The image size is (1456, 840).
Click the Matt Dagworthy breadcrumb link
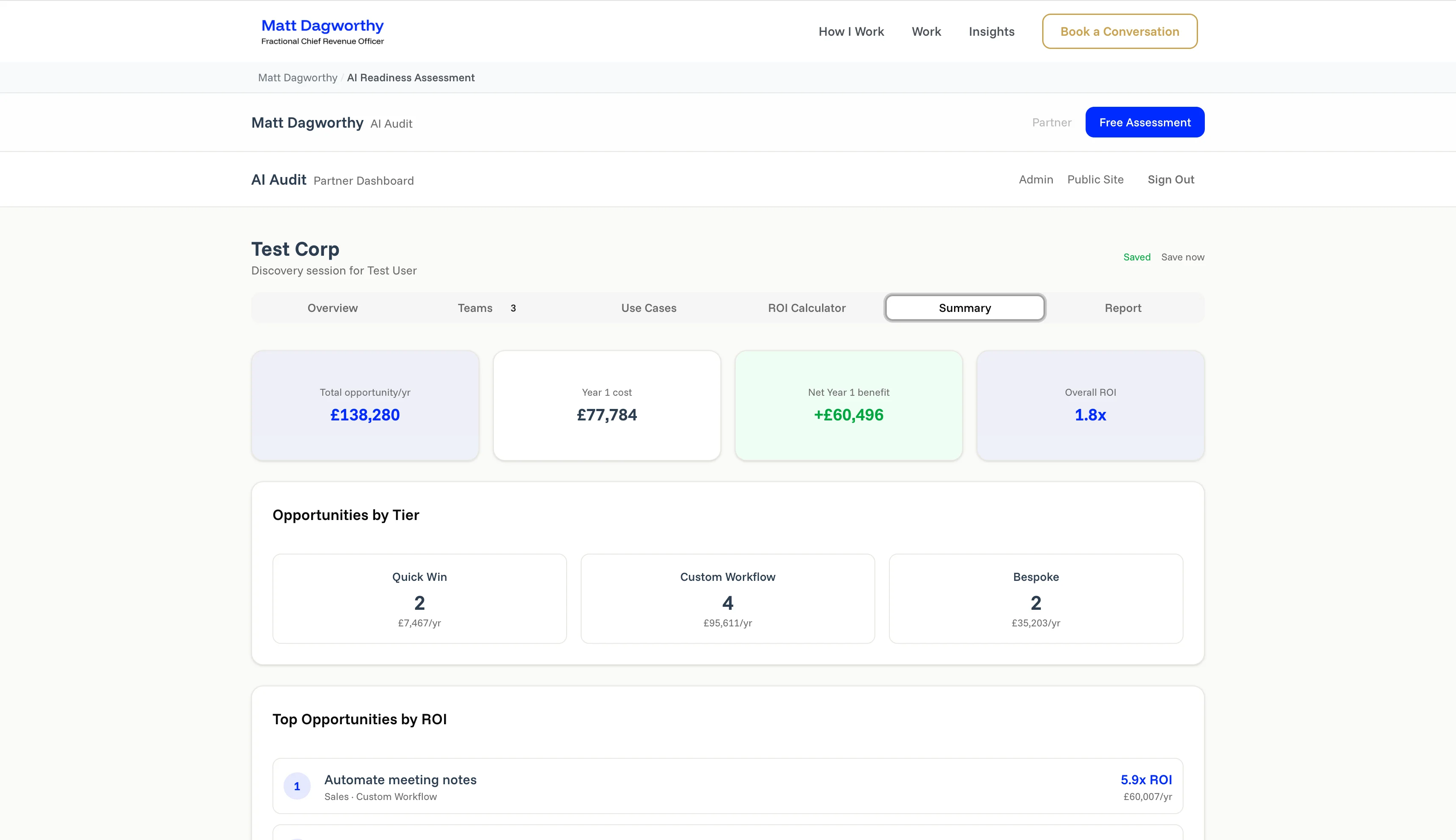pyautogui.click(x=297, y=78)
